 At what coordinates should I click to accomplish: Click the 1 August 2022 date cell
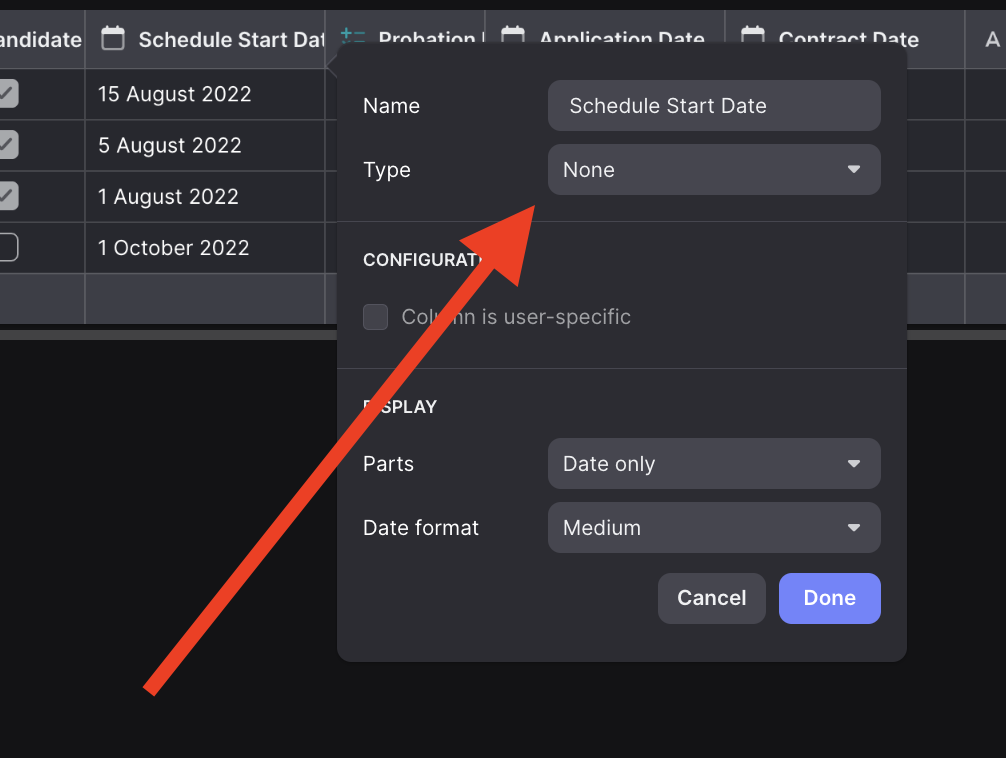point(169,197)
